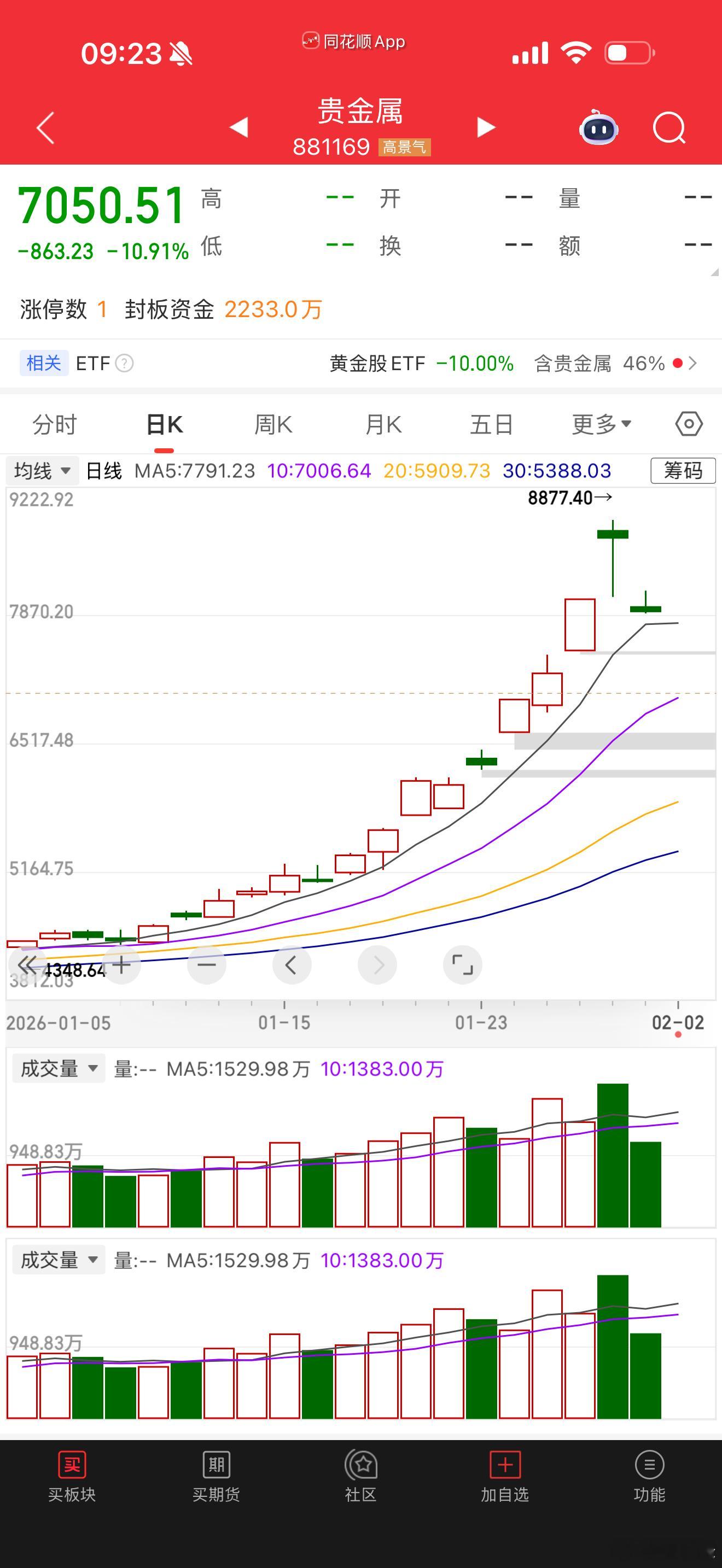The image size is (722, 1568).
Task: Tap the sector title 贵金属
Action: tap(360, 112)
